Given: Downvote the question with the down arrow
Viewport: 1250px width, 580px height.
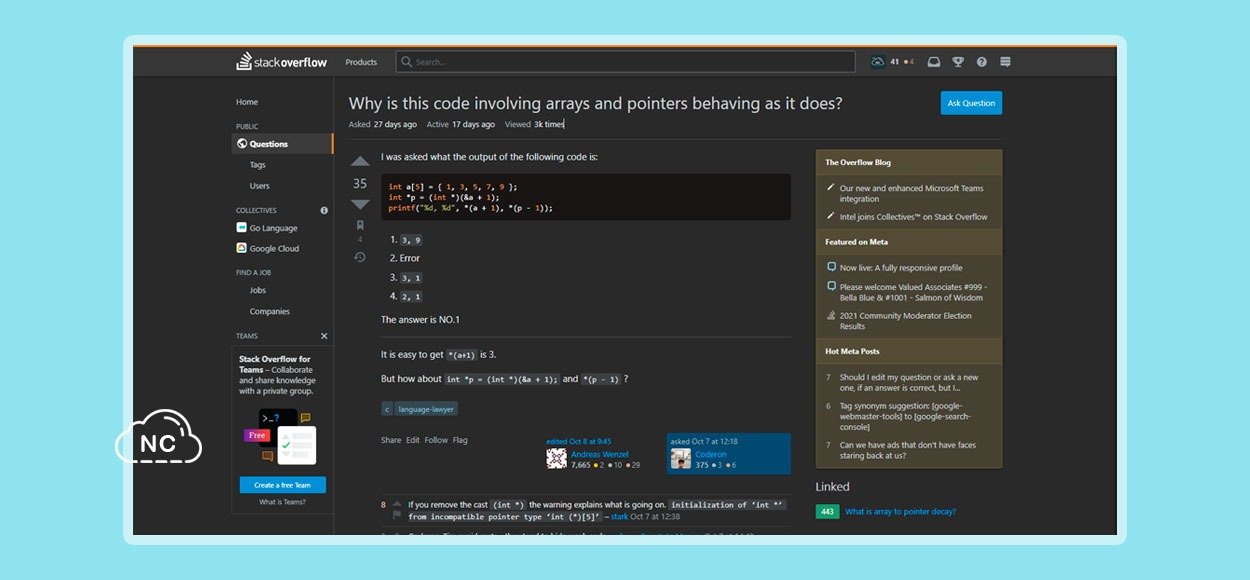Looking at the screenshot, I should pos(360,204).
